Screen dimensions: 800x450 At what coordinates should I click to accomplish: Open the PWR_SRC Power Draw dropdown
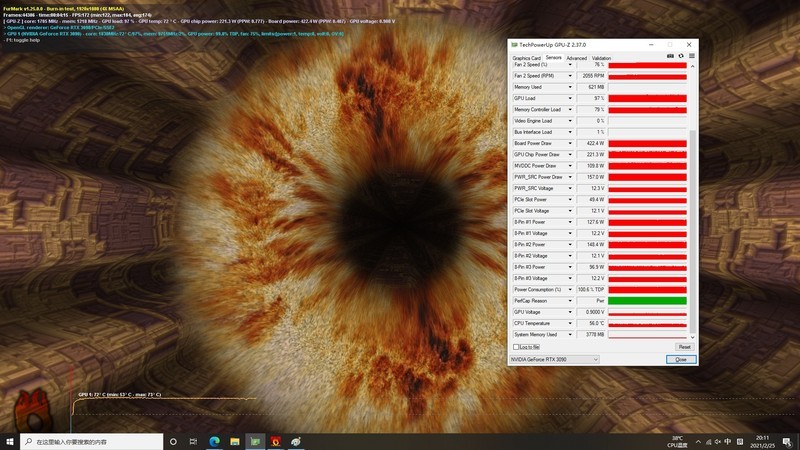pyautogui.click(x=570, y=177)
